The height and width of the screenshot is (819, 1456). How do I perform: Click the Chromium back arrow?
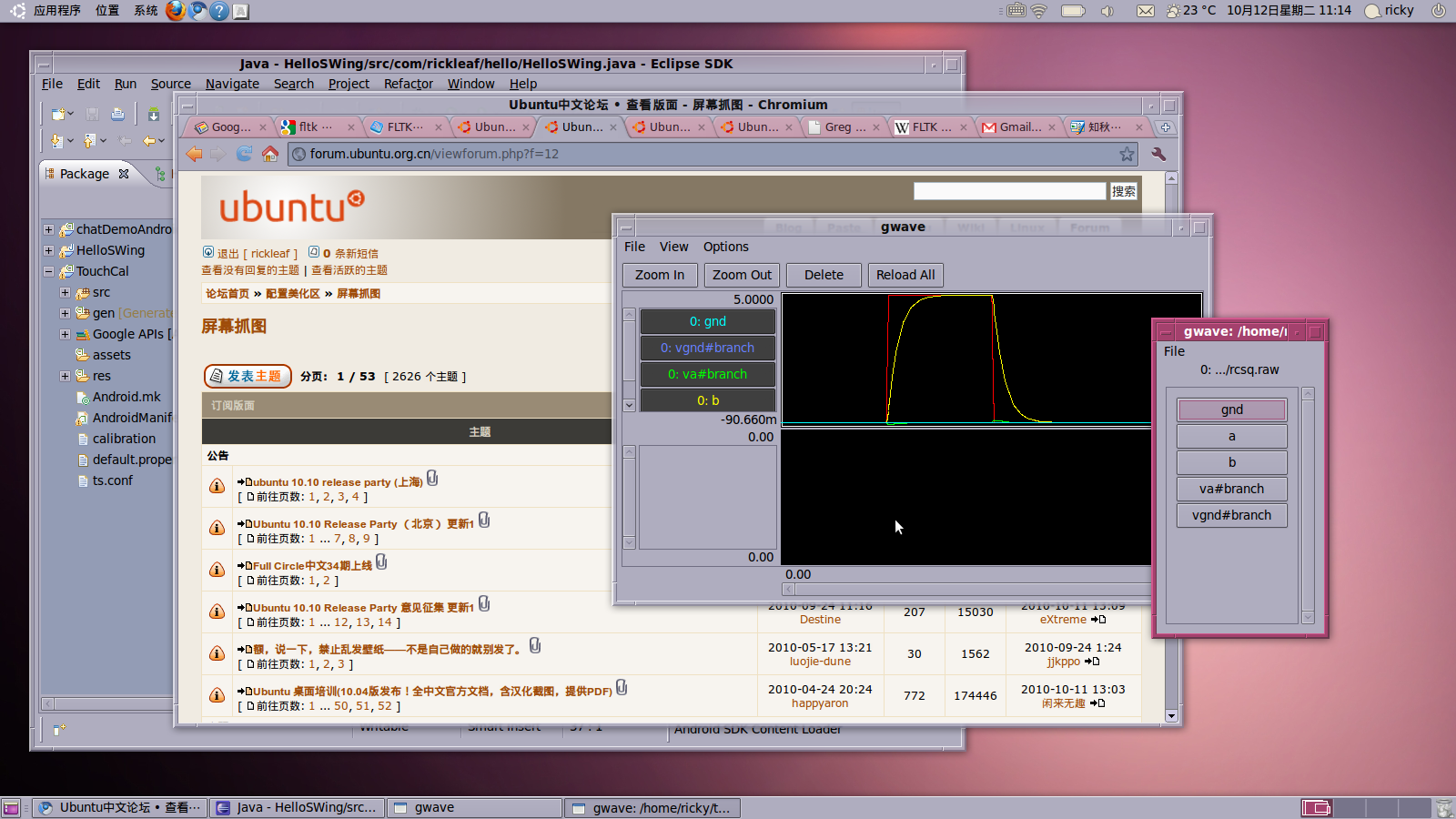click(194, 154)
